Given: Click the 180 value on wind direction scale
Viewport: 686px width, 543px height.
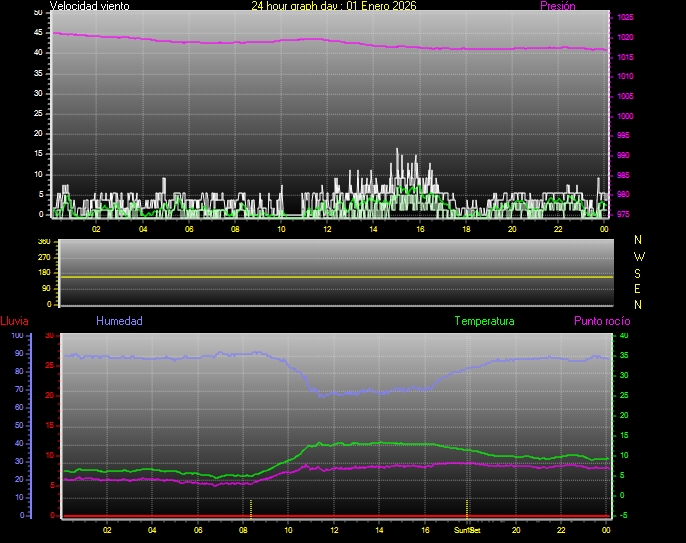Looking at the screenshot, I should [x=43, y=273].
